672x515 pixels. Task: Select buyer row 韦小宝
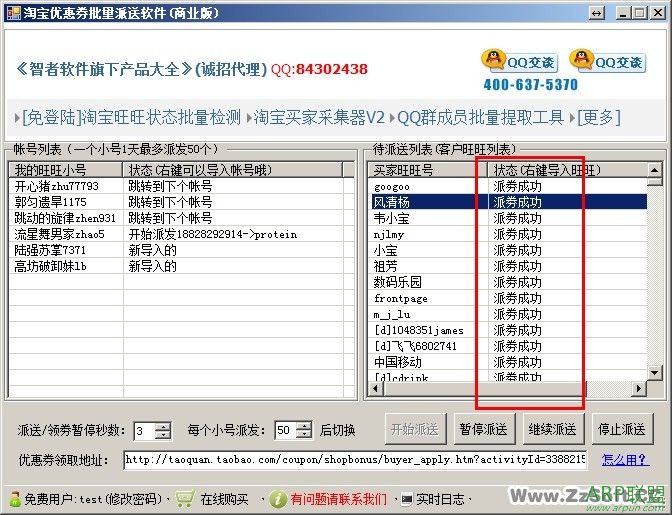pyautogui.click(x=508, y=218)
